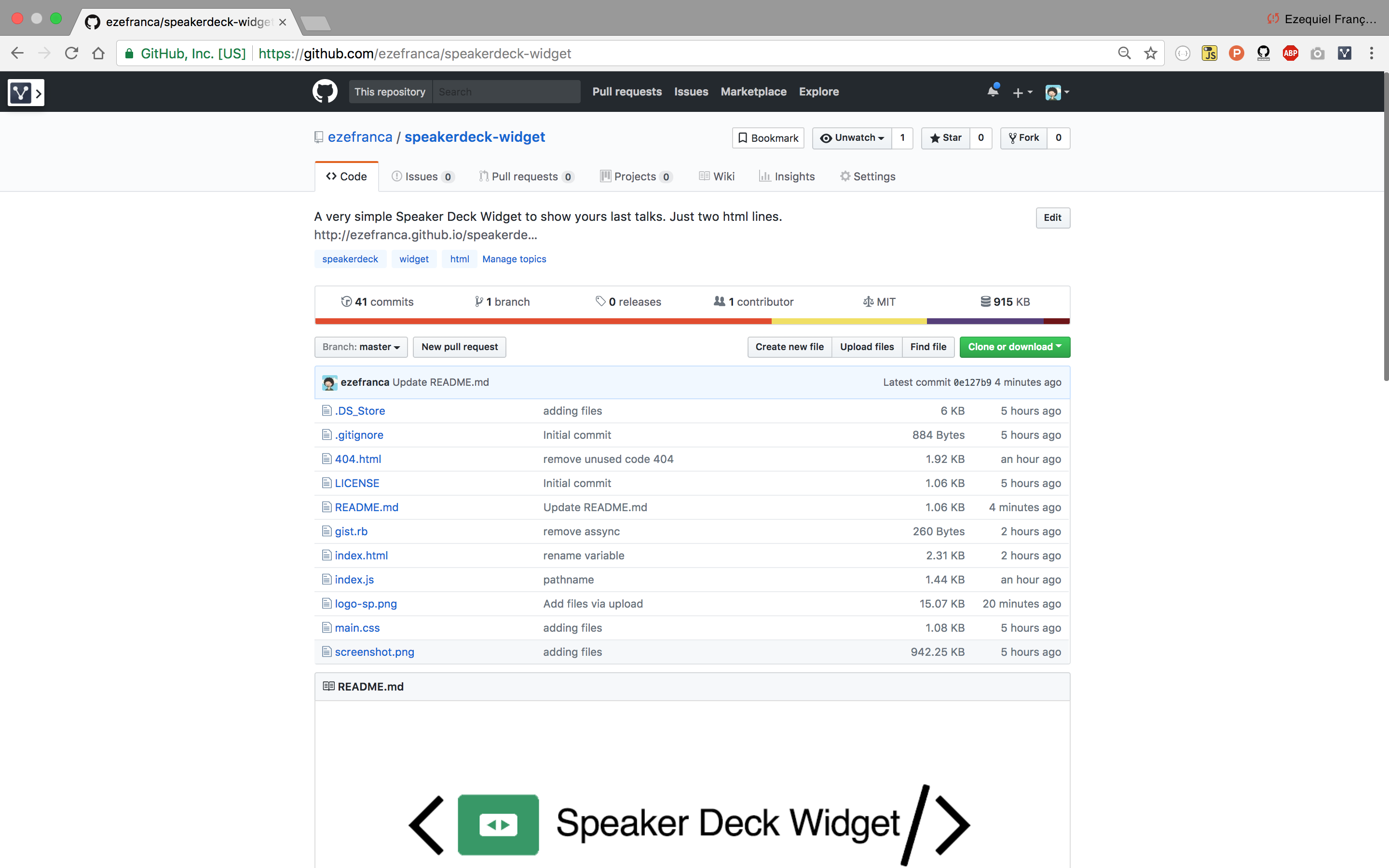1389x868 pixels.
Task: Click the repository book icon beside ezefranca
Action: pyautogui.click(x=318, y=137)
